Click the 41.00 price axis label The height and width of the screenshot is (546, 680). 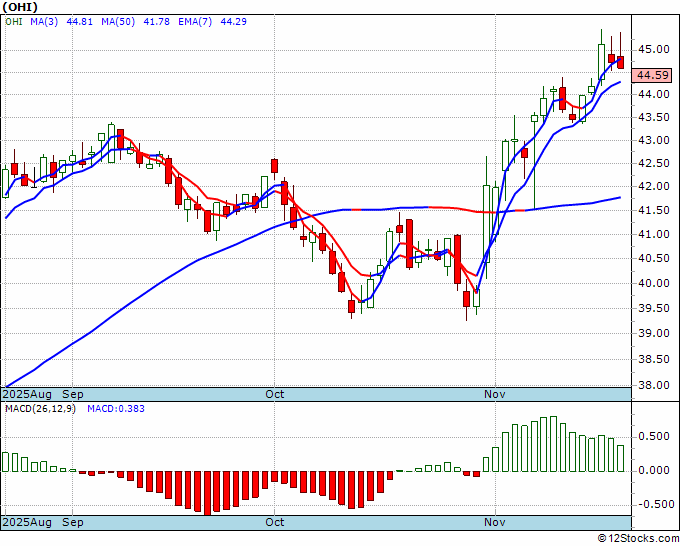pos(653,234)
